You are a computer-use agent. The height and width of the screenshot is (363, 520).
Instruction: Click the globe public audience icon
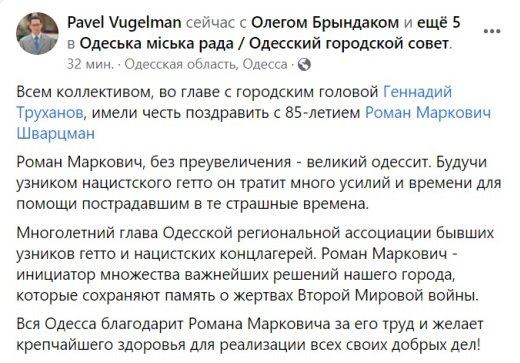click(304, 64)
